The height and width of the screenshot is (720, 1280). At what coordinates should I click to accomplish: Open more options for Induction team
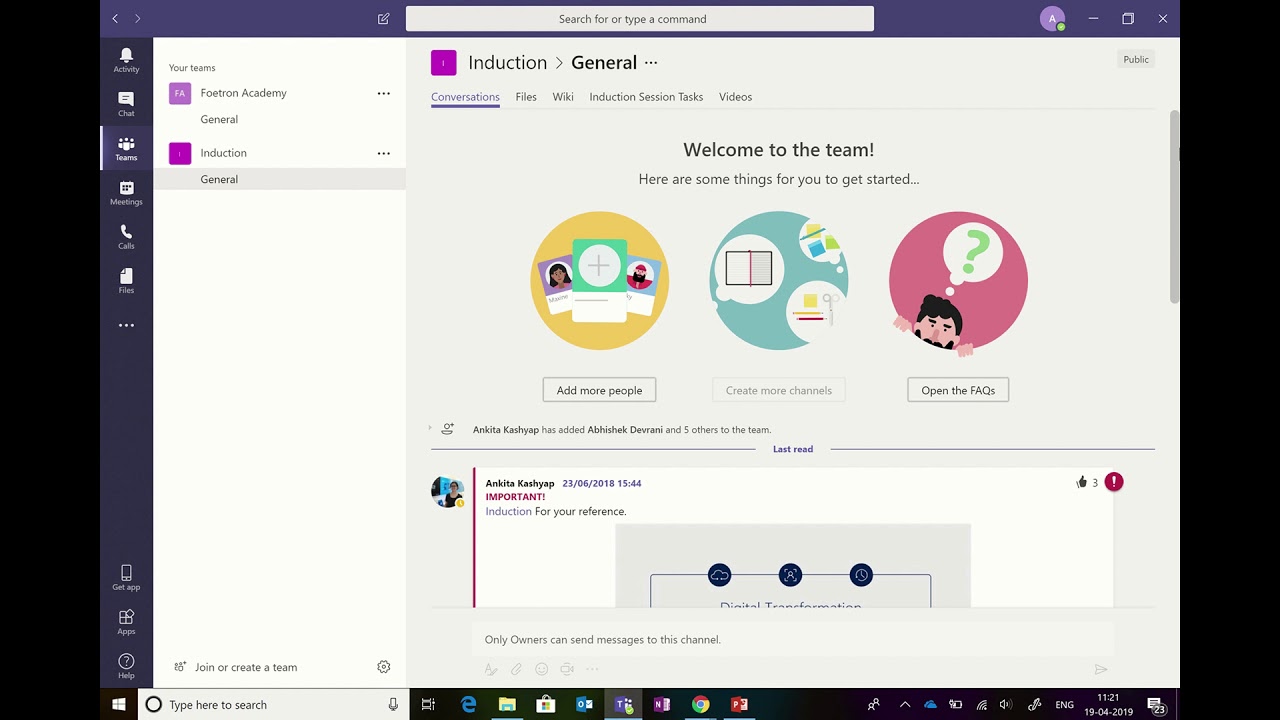[383, 153]
